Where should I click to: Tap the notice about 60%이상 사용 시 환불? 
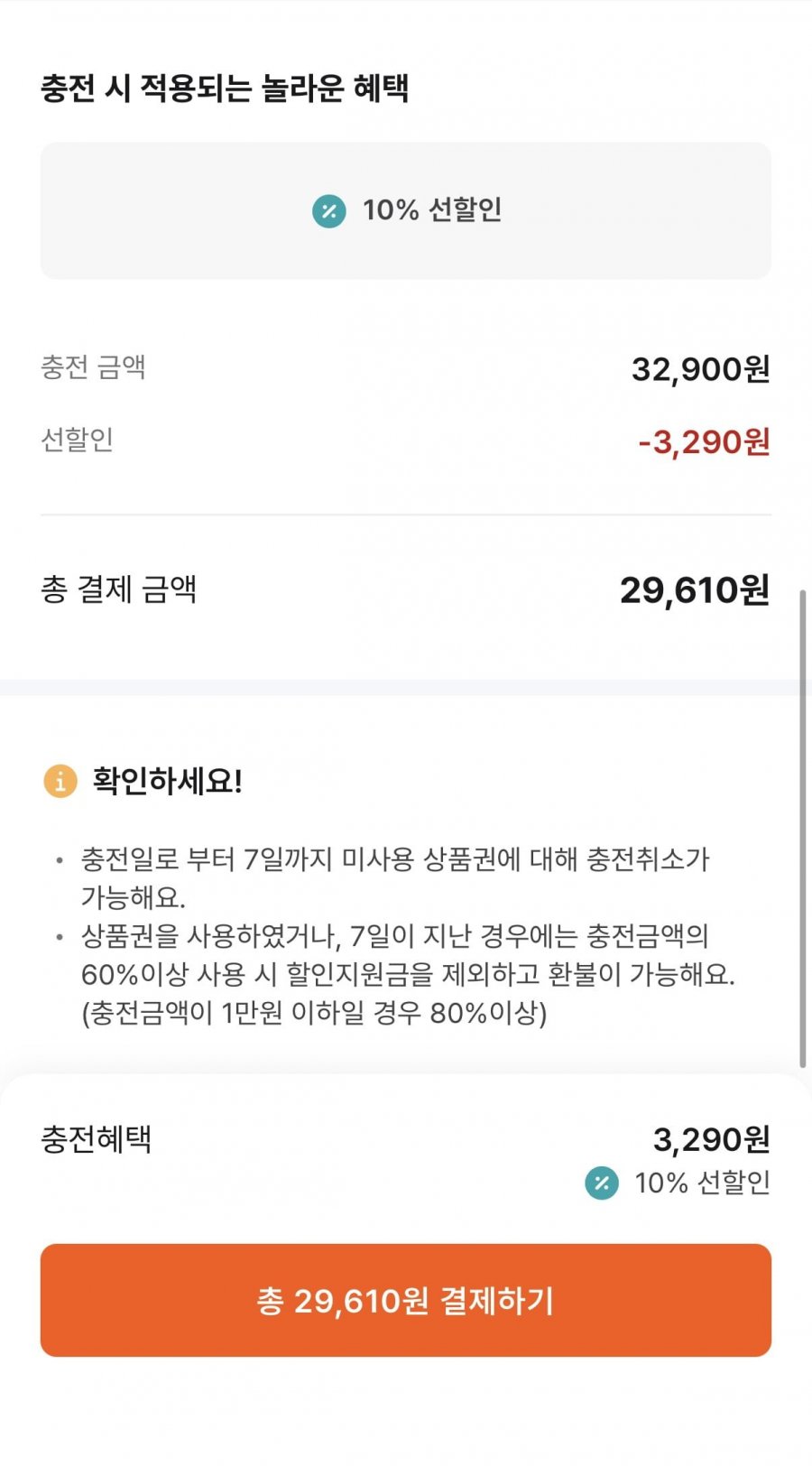(406, 955)
